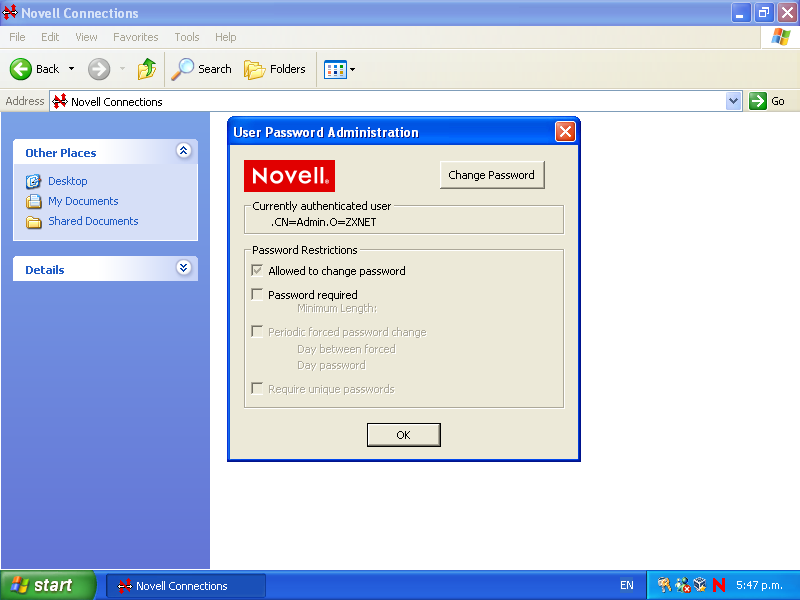Open the Search toolbar button
This screenshot has width=800, height=600.
(x=202, y=69)
